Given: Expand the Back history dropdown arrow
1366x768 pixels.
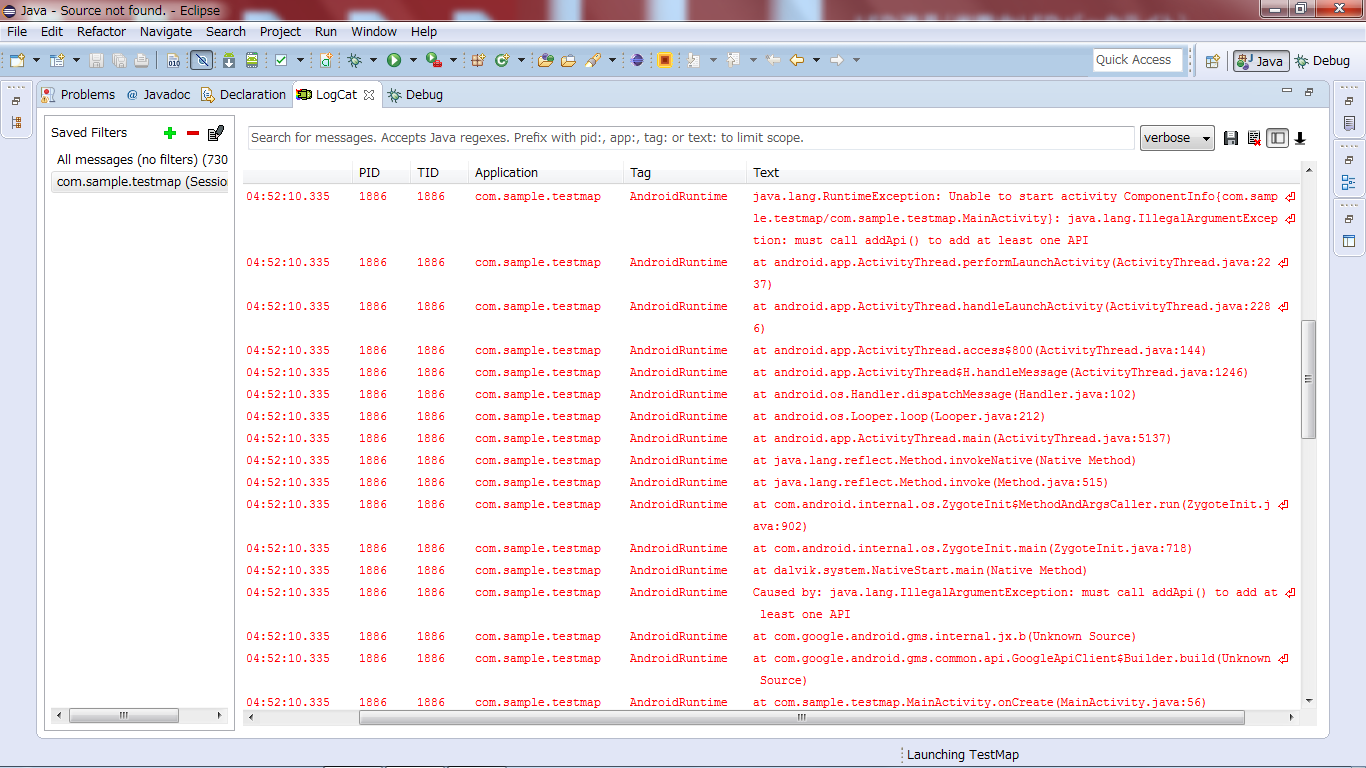Looking at the screenshot, I should click(816, 60).
